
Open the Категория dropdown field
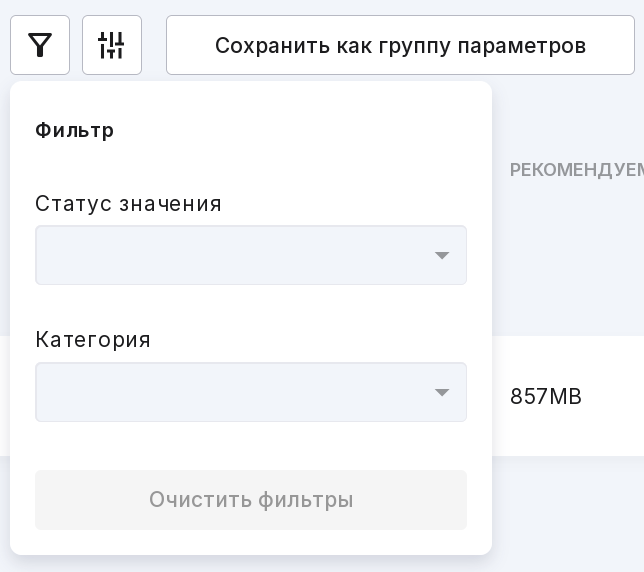[x=251, y=392]
